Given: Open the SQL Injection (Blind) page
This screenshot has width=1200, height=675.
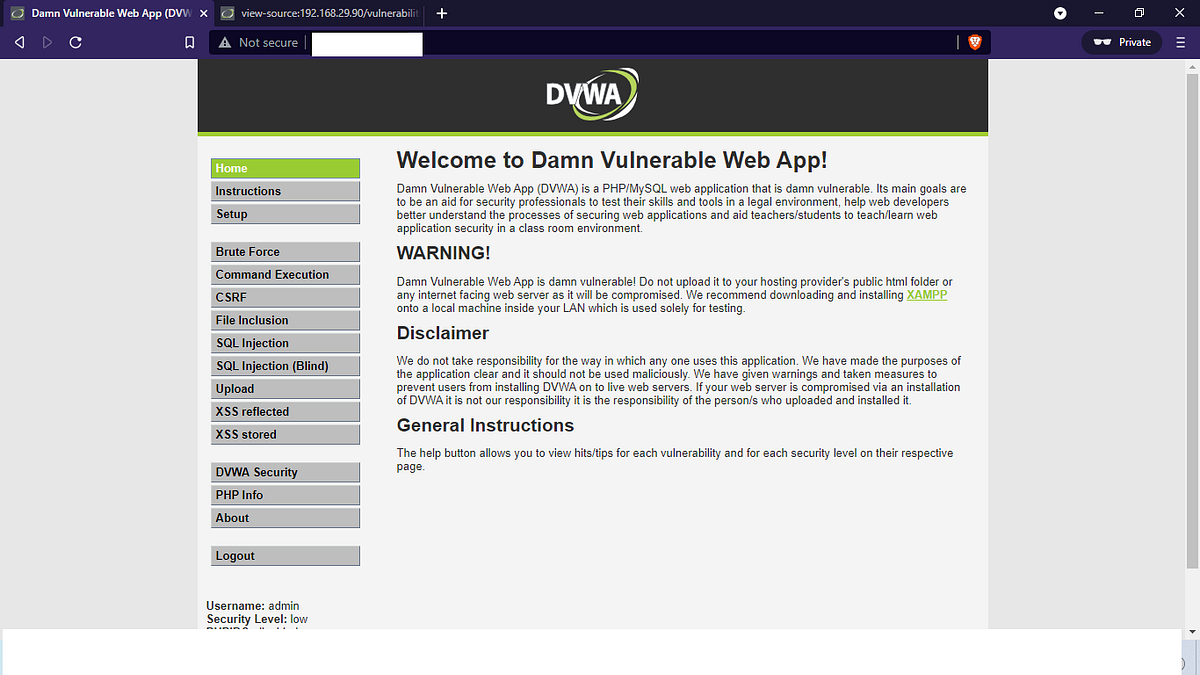Looking at the screenshot, I should (285, 366).
